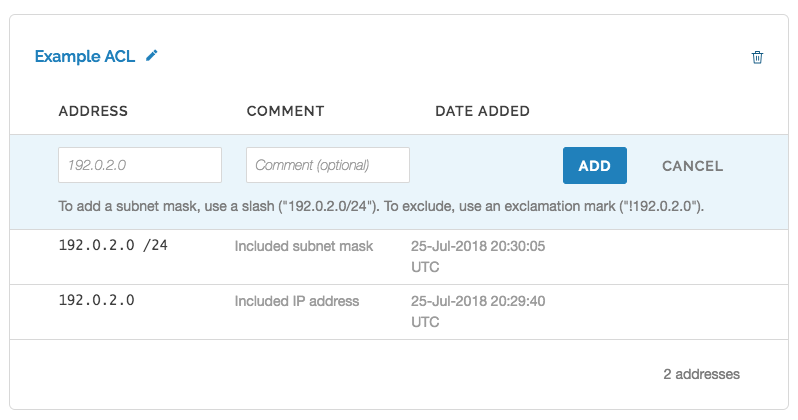Click the pencil icon to rename Example ACL
Screen dimensions: 798x420
click(x=152, y=57)
